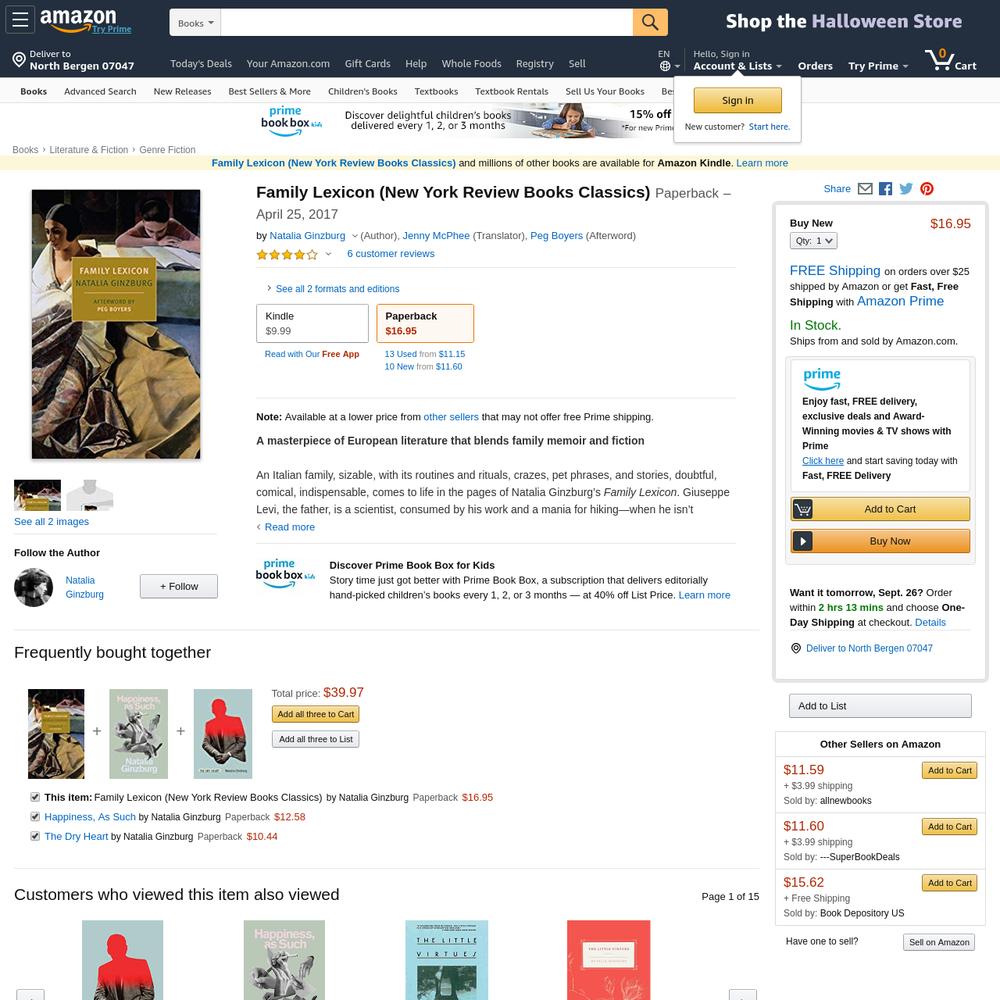
Task: Uncheck the Happiness, As Such checkbox
Action: [35, 816]
